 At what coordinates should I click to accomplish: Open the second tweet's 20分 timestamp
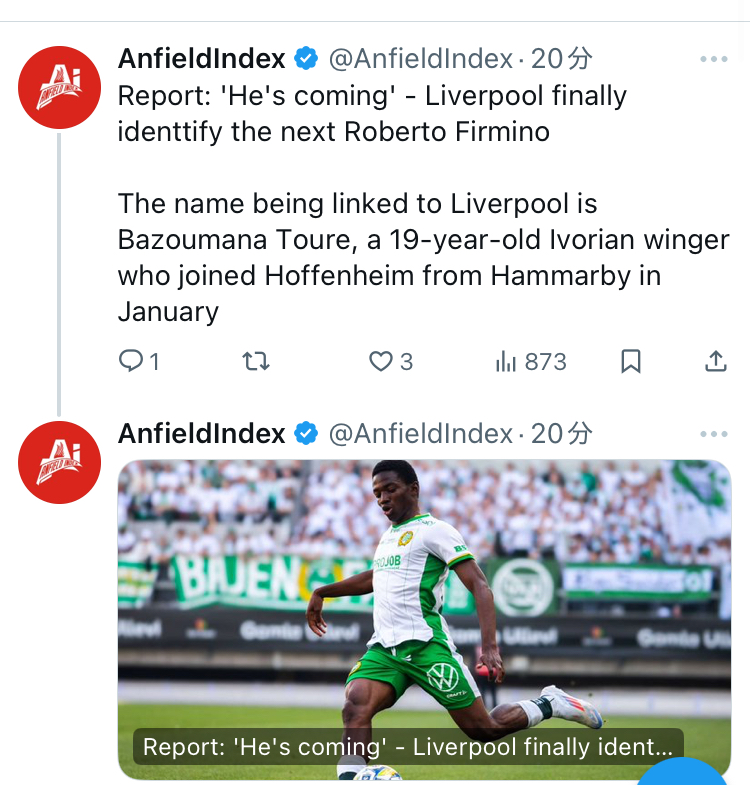point(562,433)
